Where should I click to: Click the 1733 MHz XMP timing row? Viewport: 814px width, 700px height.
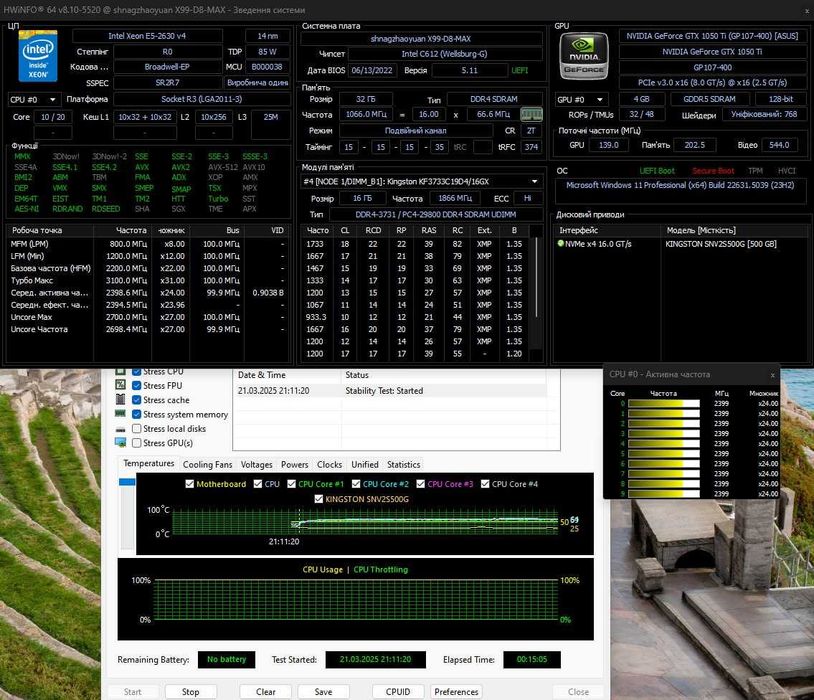coord(416,244)
